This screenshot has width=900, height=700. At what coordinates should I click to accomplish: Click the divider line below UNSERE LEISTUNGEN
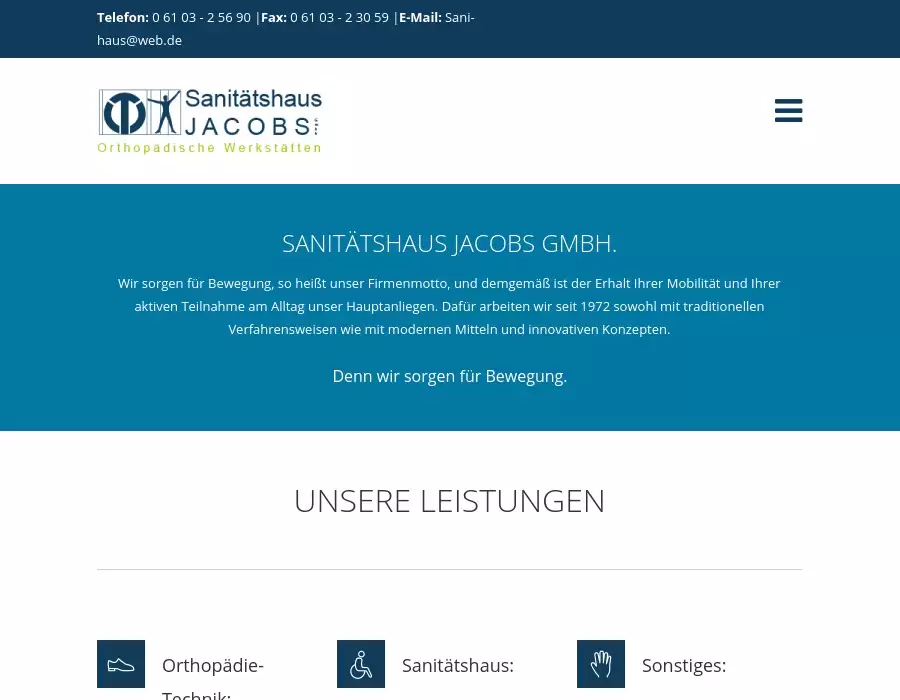click(x=449, y=569)
